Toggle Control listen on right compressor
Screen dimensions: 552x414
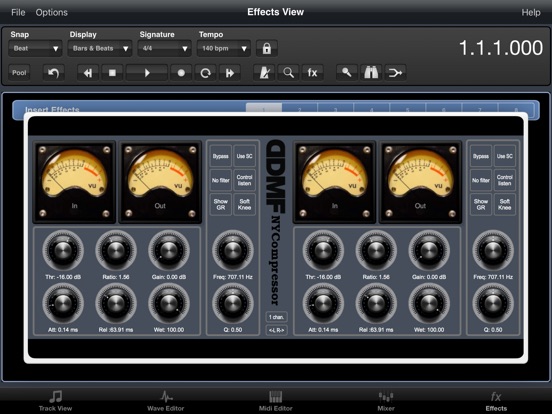pyautogui.click(x=504, y=180)
